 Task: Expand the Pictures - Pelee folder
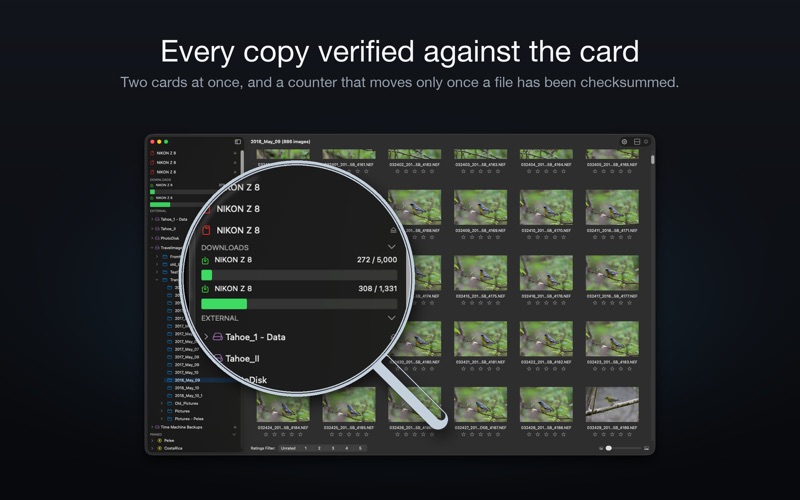click(162, 418)
